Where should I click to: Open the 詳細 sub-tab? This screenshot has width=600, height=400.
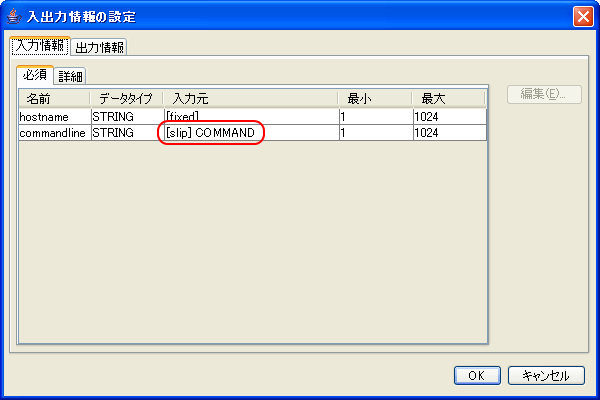coord(70,77)
